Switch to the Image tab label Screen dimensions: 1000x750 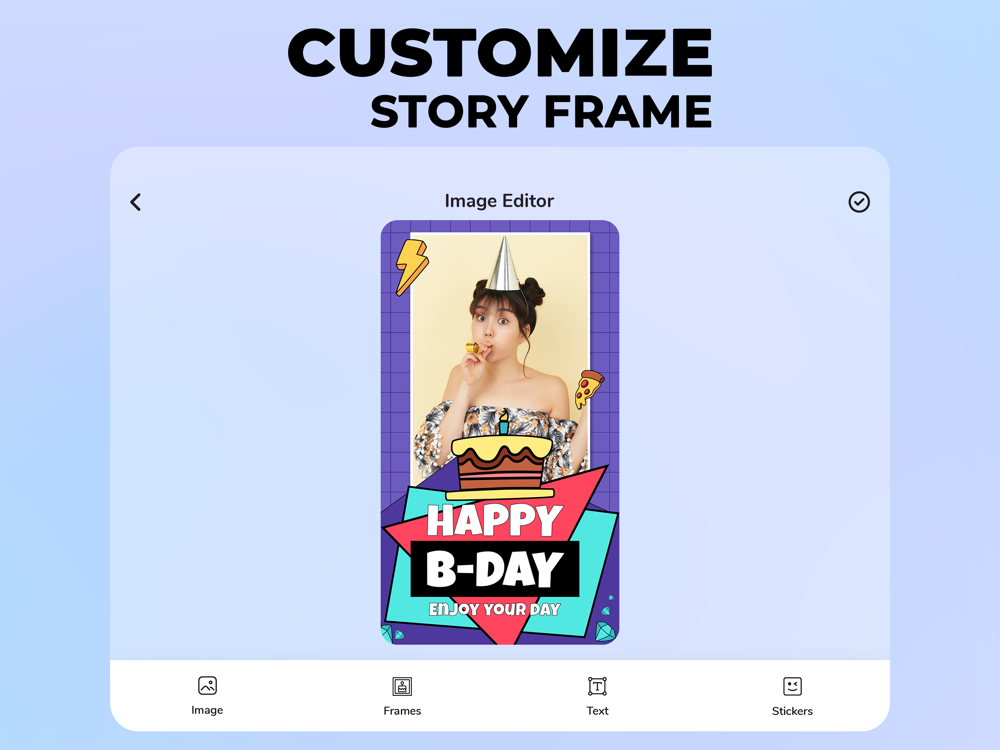[207, 710]
